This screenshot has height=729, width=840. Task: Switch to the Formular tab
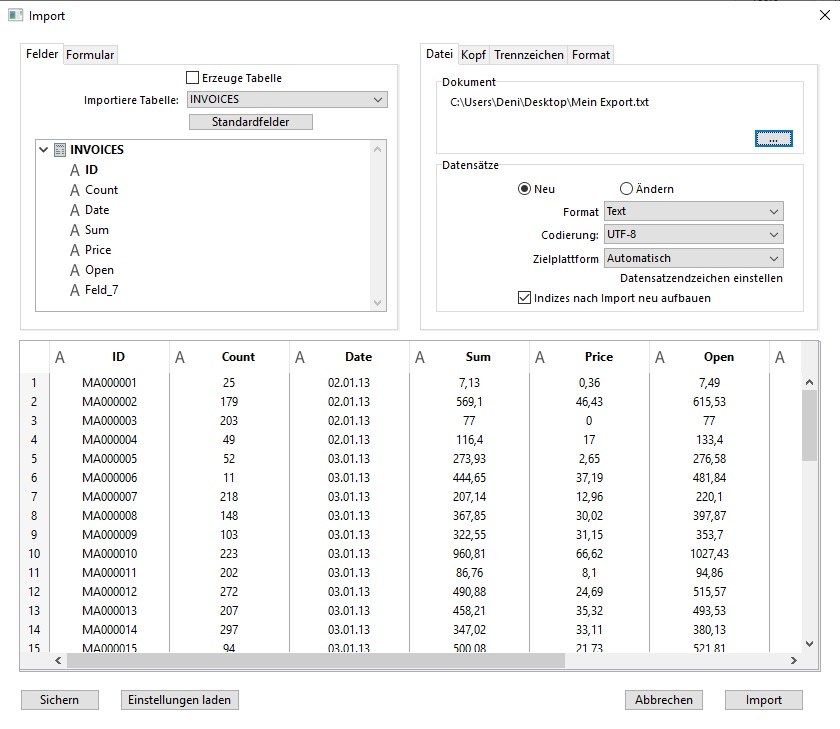[x=90, y=55]
